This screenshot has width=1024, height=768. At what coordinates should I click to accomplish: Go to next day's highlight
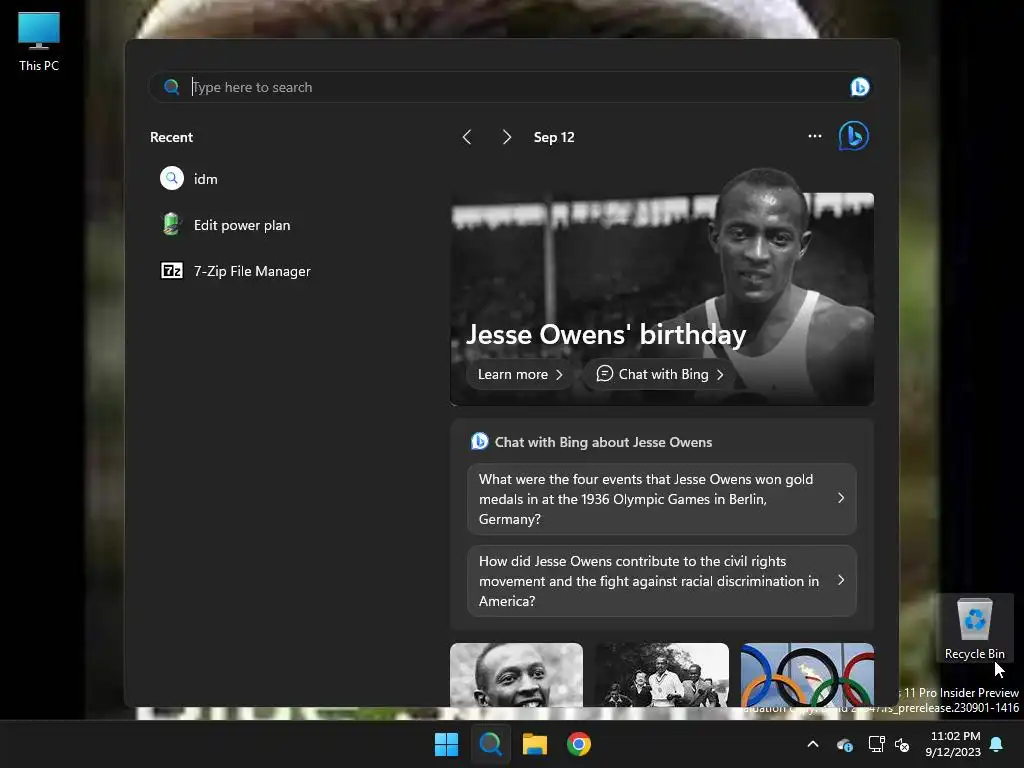tap(507, 137)
